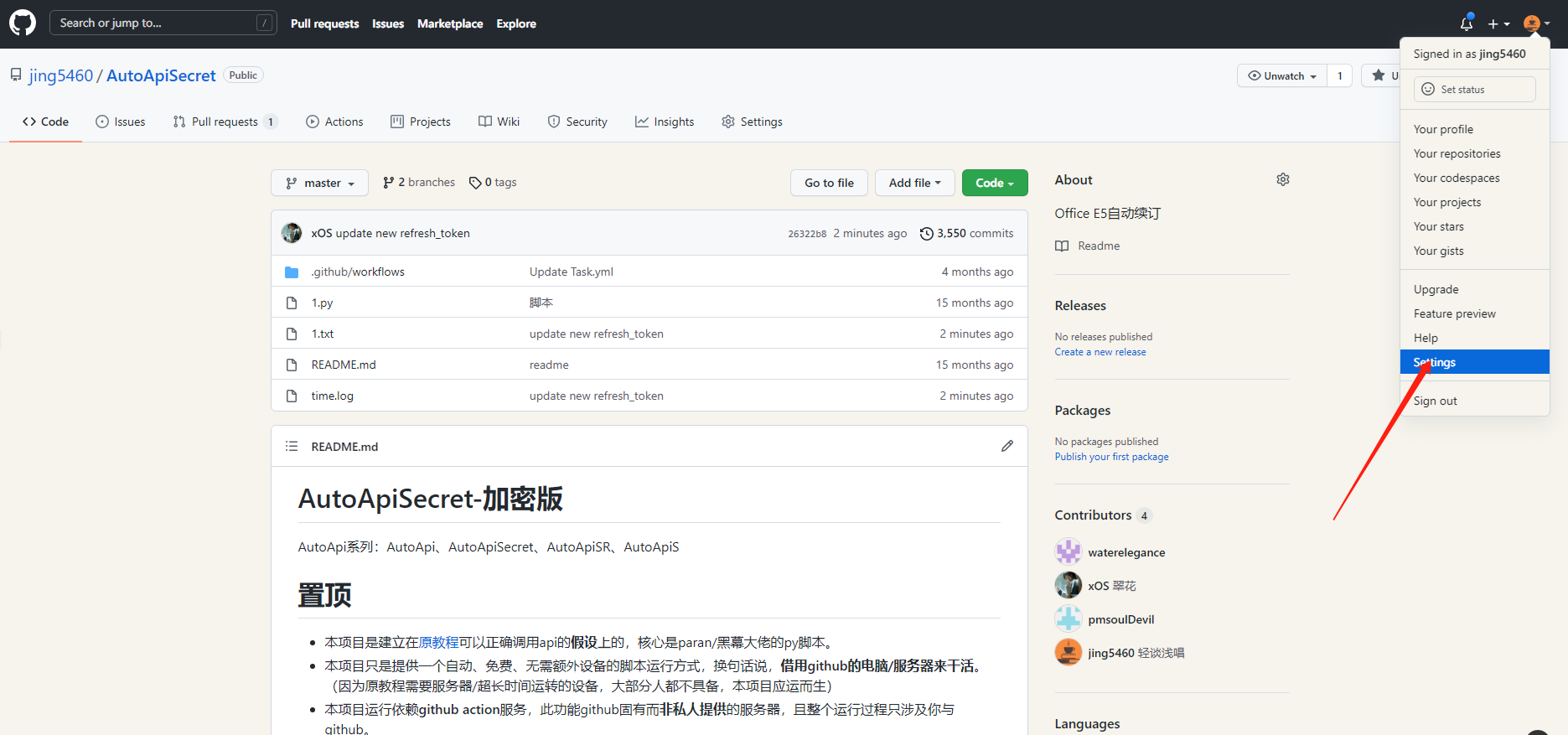Click Issues in top navigation

click(388, 23)
